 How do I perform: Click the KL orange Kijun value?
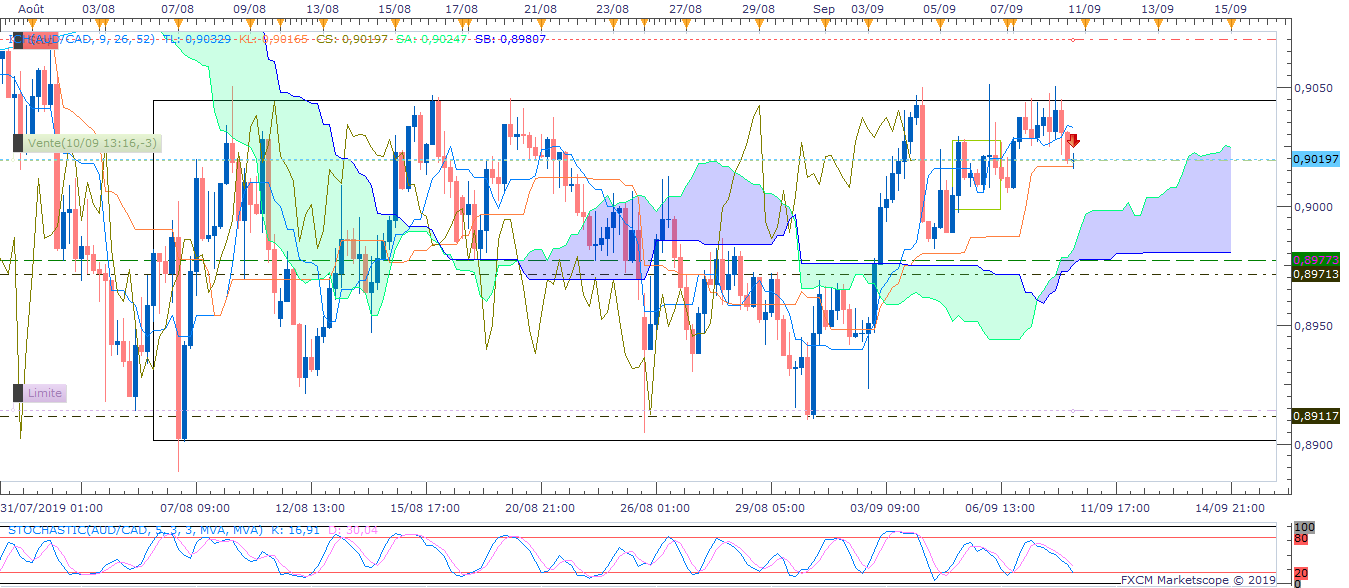pos(274,39)
